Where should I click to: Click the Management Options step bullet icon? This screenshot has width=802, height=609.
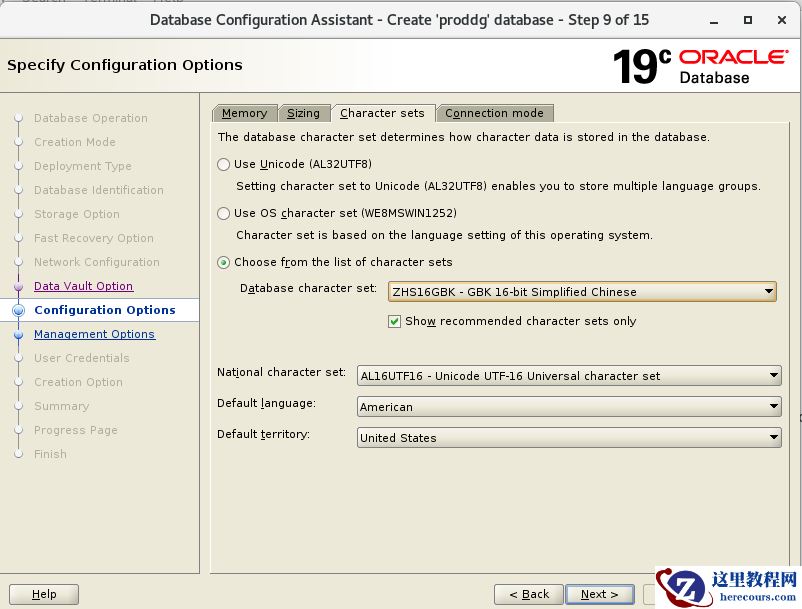[18, 334]
